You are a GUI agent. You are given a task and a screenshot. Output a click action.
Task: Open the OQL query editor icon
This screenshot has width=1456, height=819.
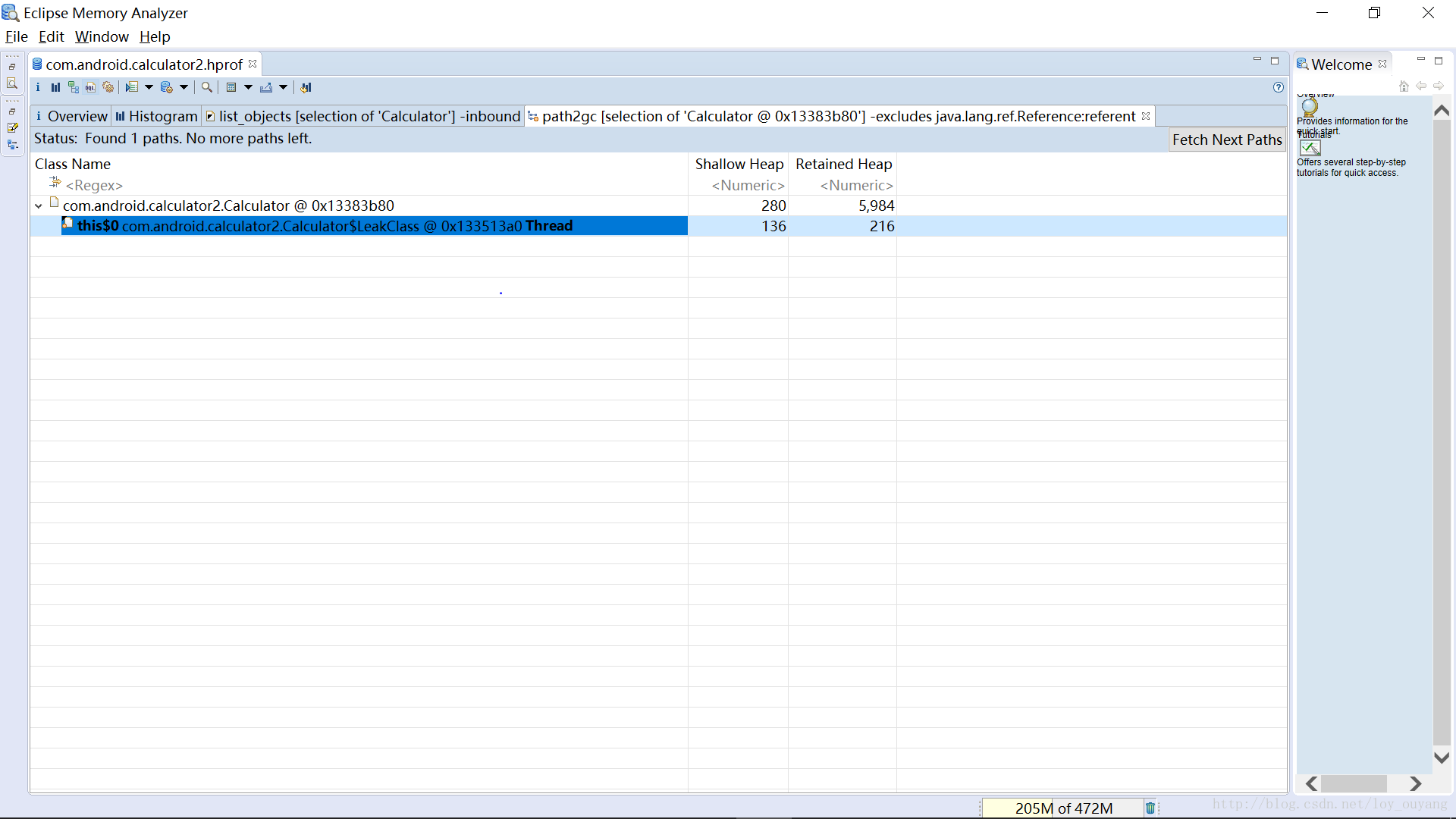click(90, 87)
